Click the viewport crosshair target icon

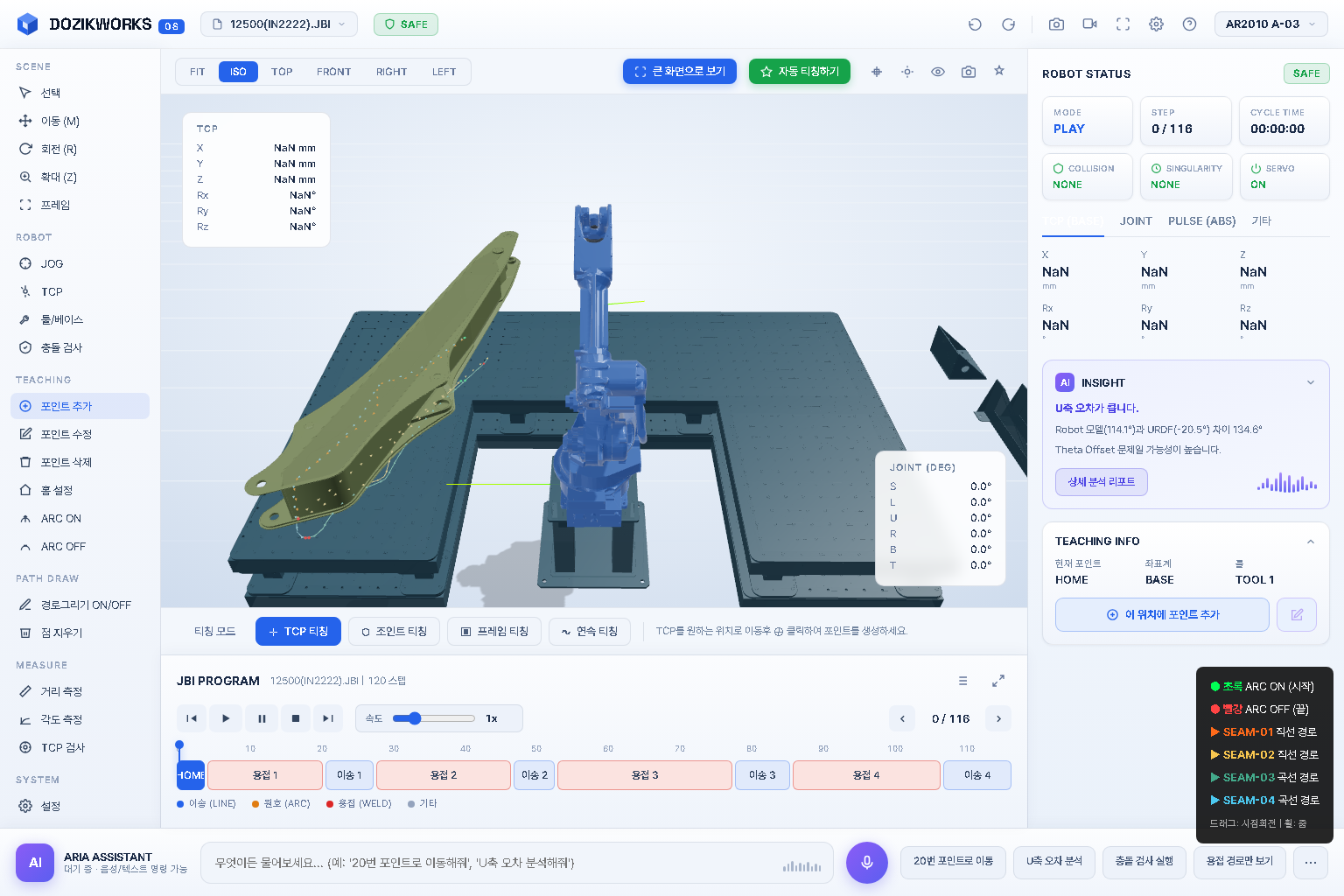(877, 72)
